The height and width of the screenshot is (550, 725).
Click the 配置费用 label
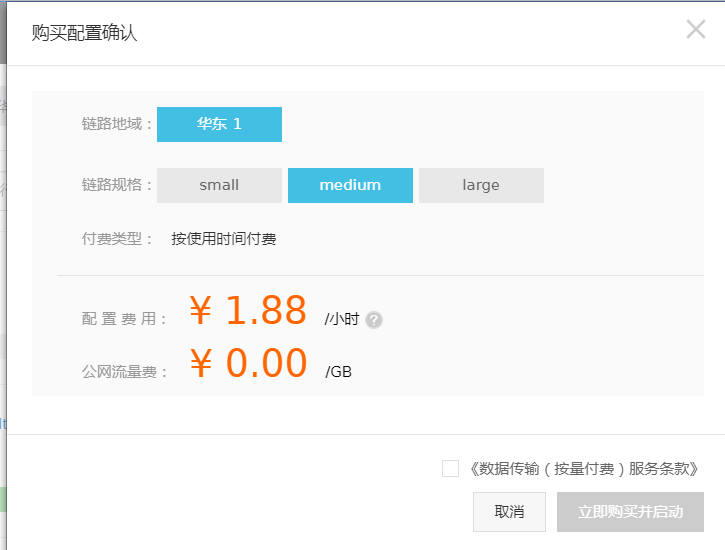tap(125, 319)
